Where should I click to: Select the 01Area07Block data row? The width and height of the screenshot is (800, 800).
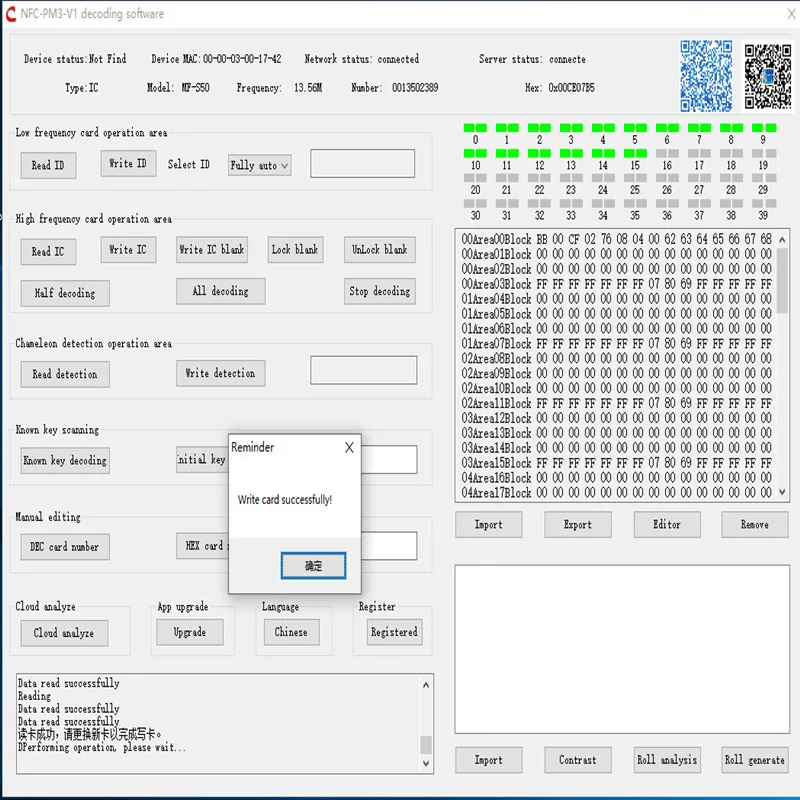[616, 343]
